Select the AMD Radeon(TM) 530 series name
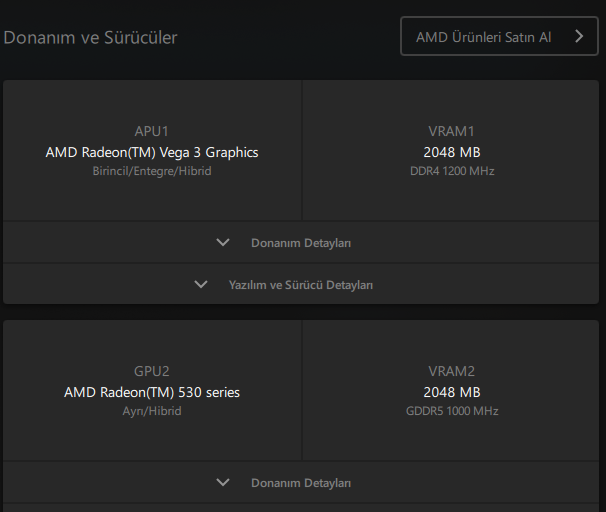The height and width of the screenshot is (512, 606). tap(152, 392)
